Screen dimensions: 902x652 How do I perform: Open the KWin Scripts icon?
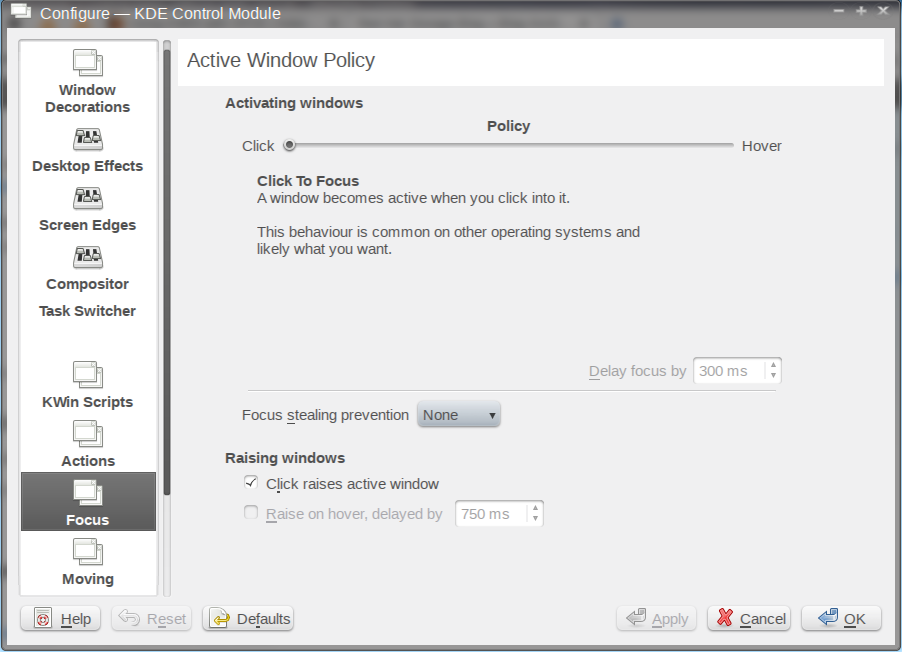88,375
